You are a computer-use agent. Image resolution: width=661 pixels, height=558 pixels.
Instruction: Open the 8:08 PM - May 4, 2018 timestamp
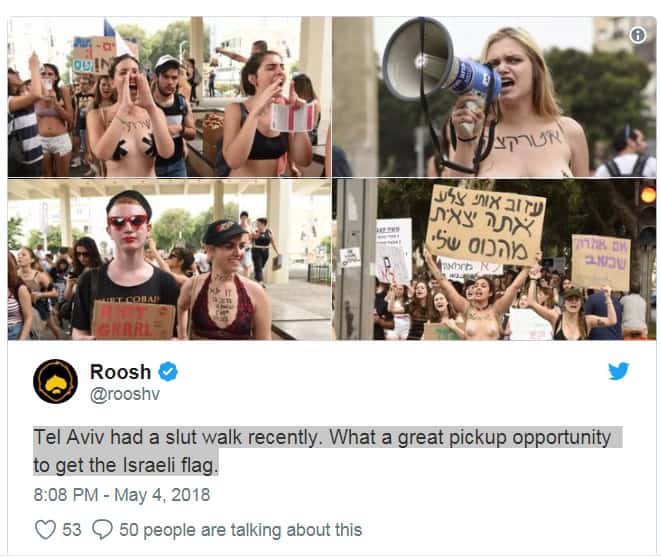122,495
